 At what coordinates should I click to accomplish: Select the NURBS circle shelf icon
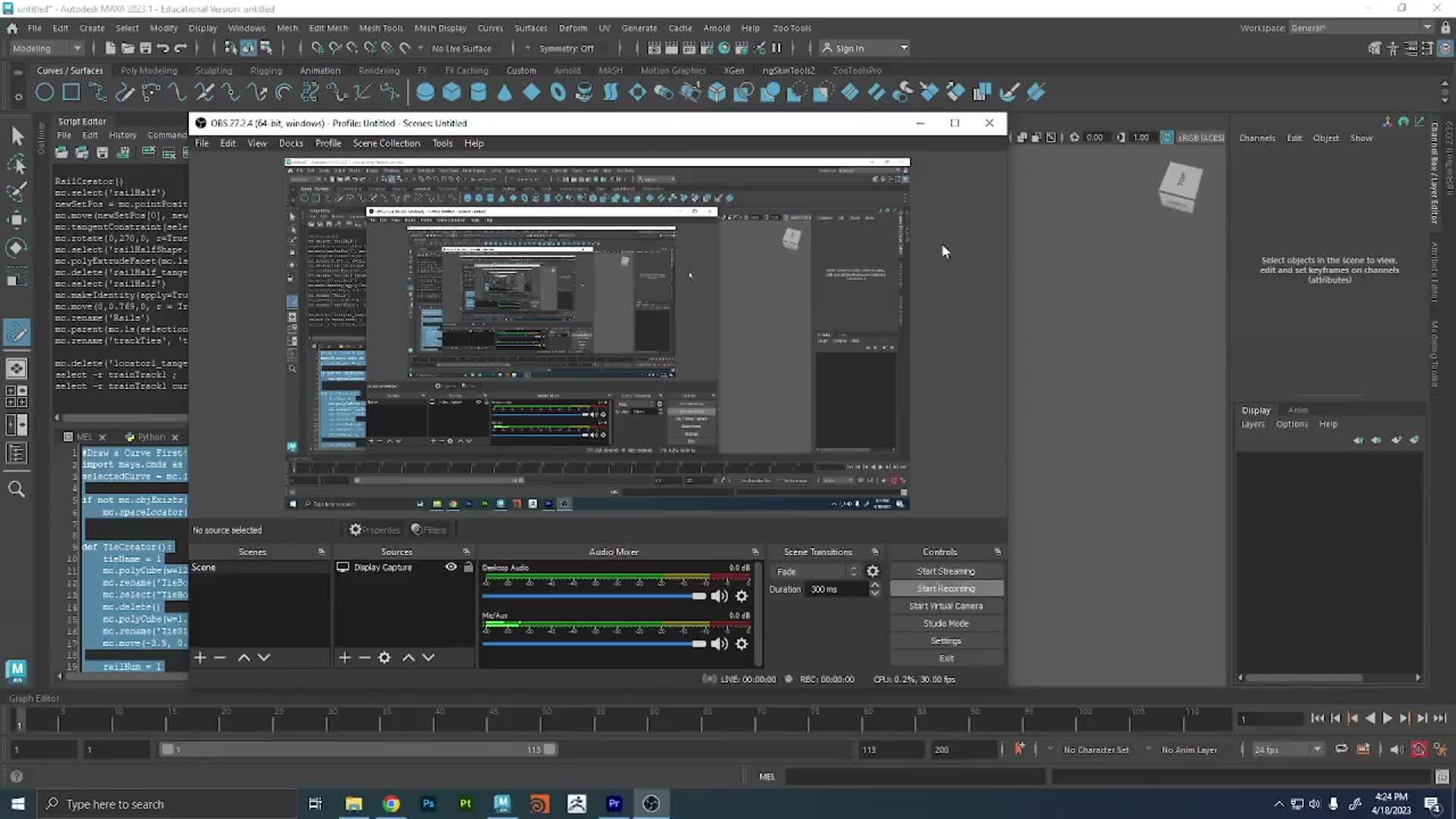(45, 93)
